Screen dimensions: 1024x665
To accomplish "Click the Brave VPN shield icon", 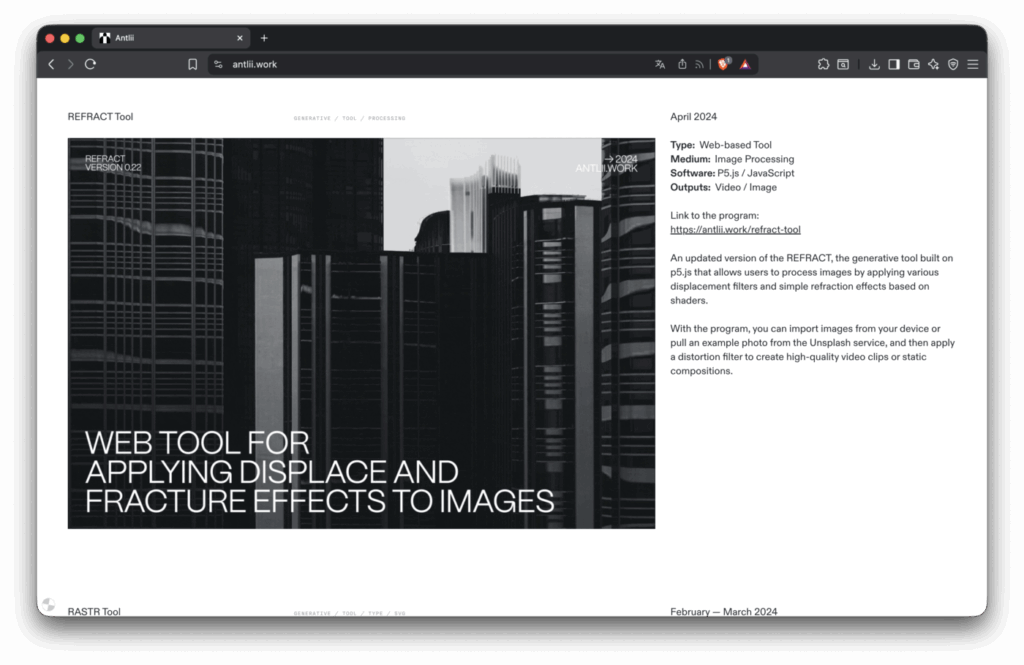I will 953,64.
